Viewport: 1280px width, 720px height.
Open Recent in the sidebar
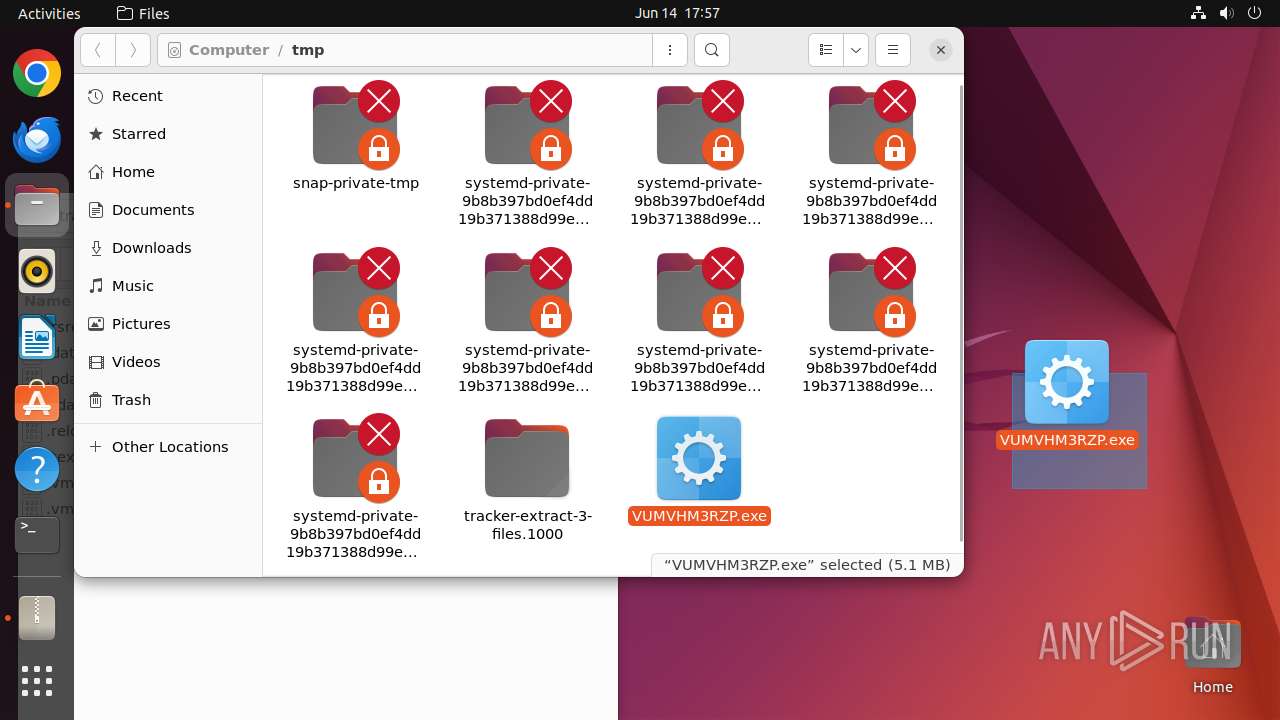click(x=168, y=96)
